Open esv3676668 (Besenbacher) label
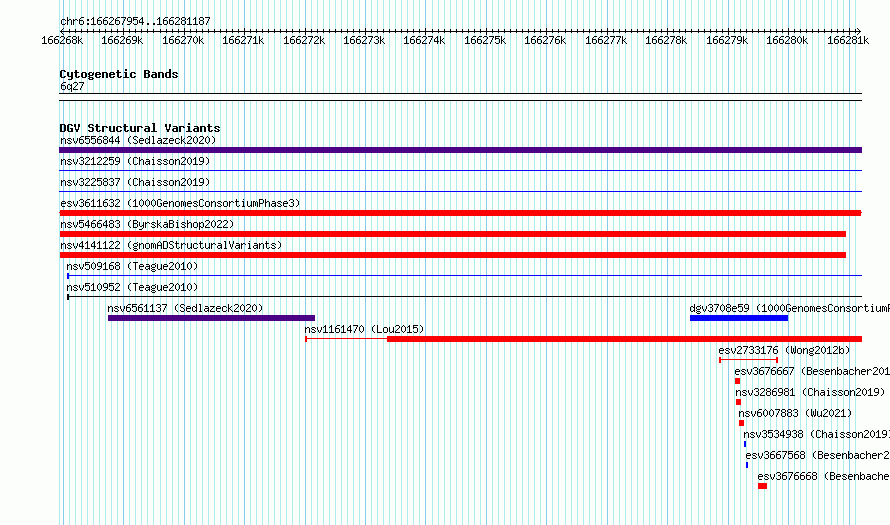 tap(824, 476)
